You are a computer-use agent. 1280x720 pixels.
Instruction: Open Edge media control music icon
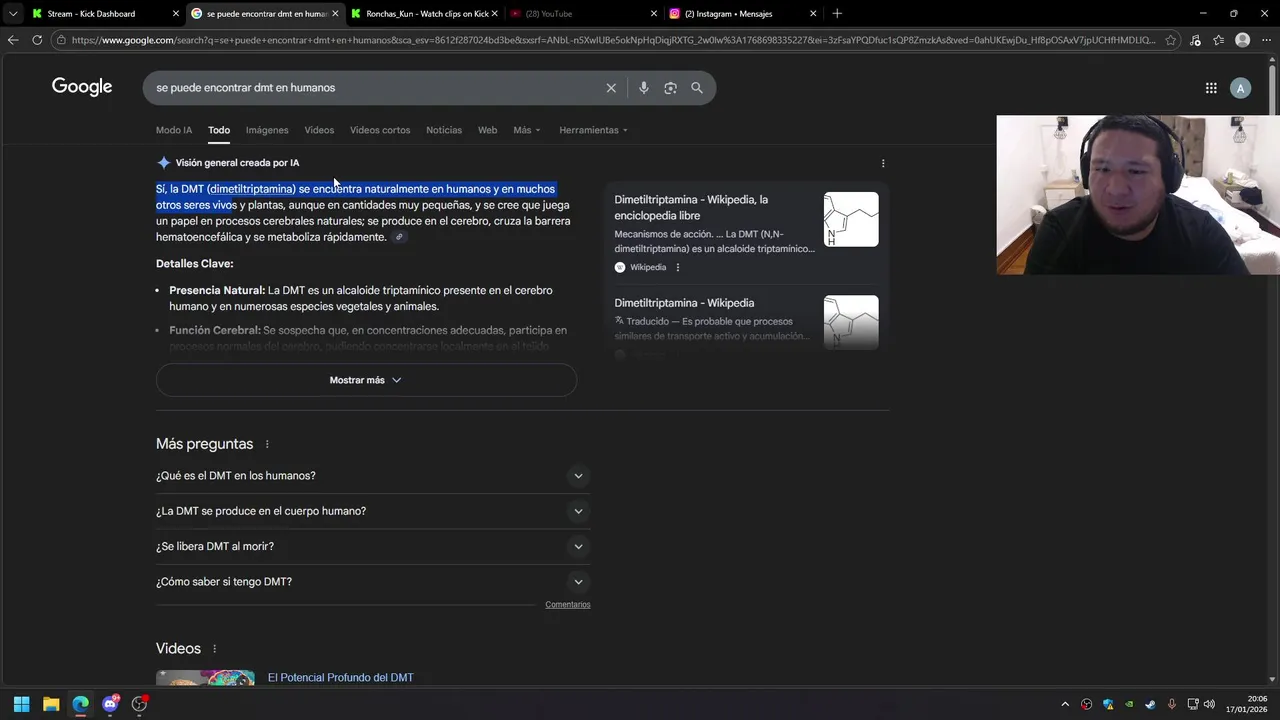(x=1195, y=40)
